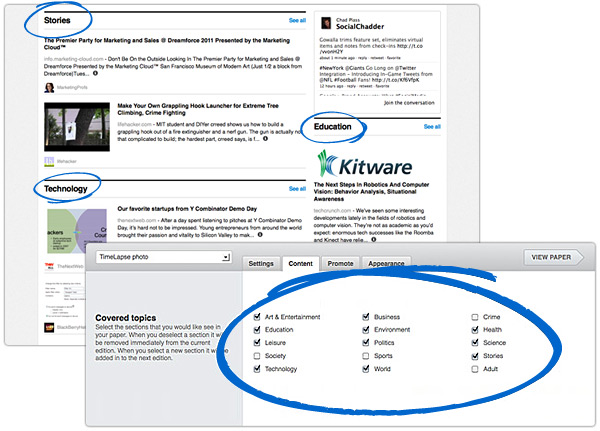
Task: Click See all in Technology section
Action: point(297,189)
